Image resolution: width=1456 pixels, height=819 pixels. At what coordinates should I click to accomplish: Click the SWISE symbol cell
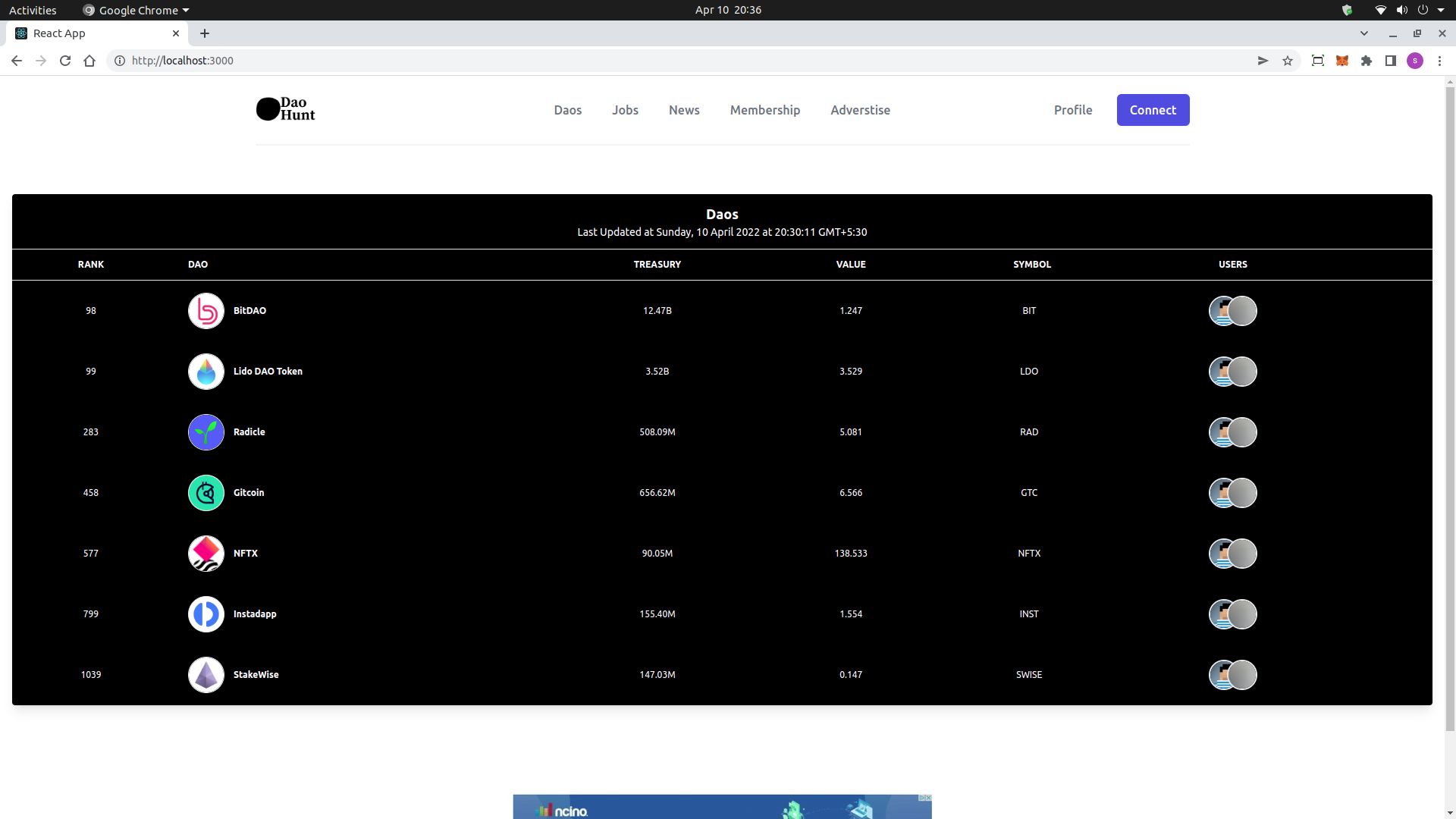pos(1029,675)
